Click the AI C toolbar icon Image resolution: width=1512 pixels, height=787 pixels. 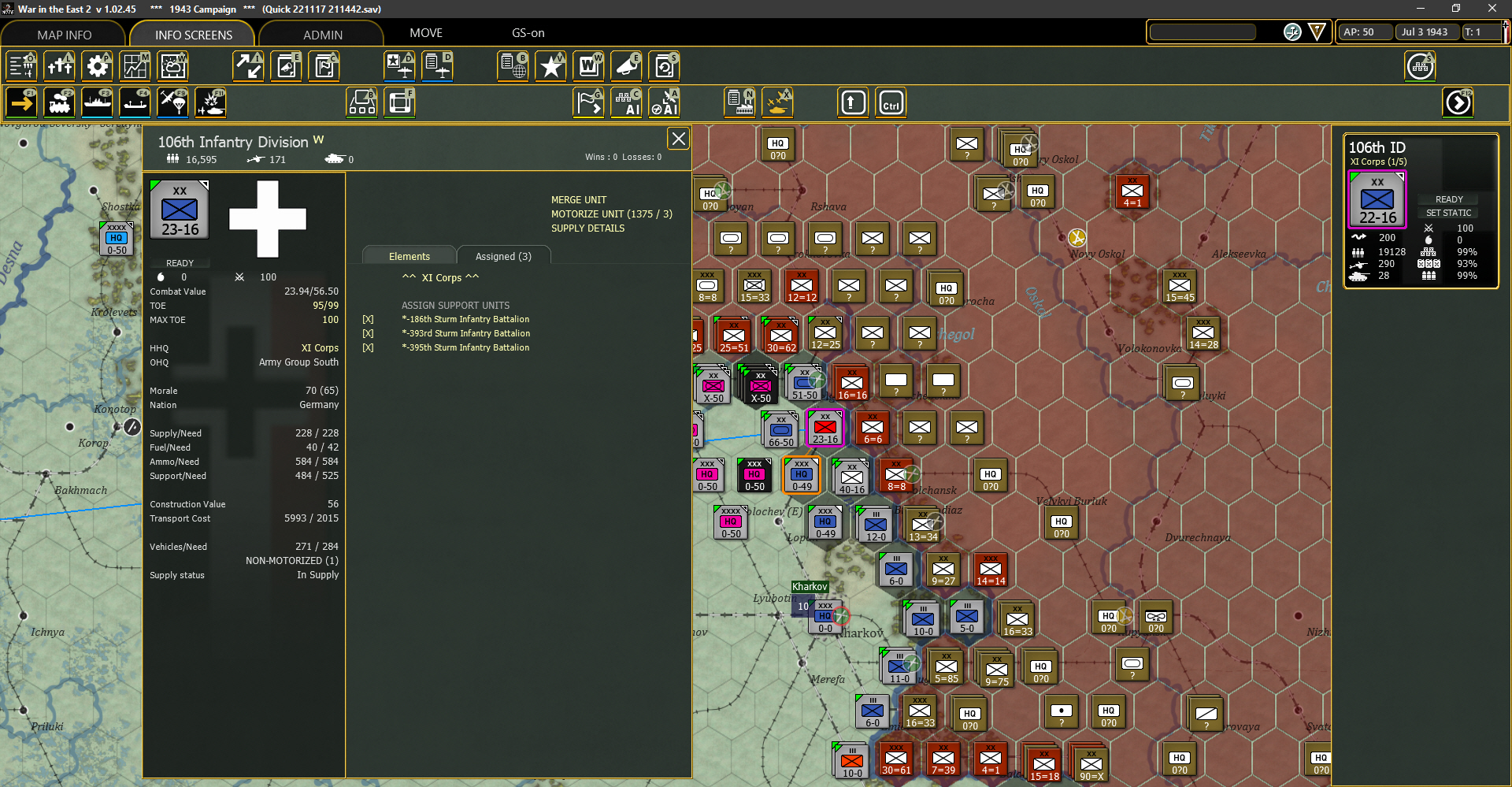[x=627, y=102]
